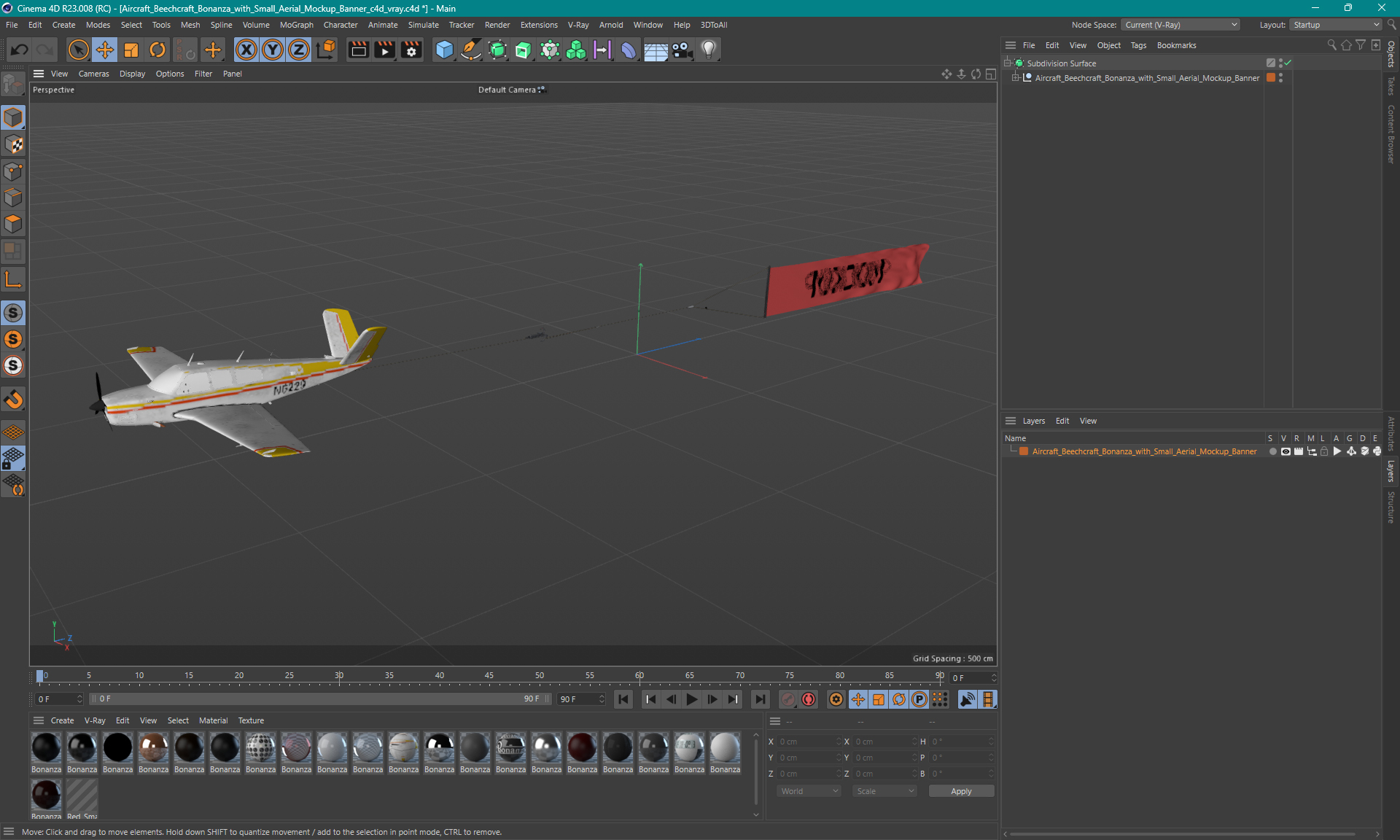Toggle Y axis lock

click(x=273, y=50)
